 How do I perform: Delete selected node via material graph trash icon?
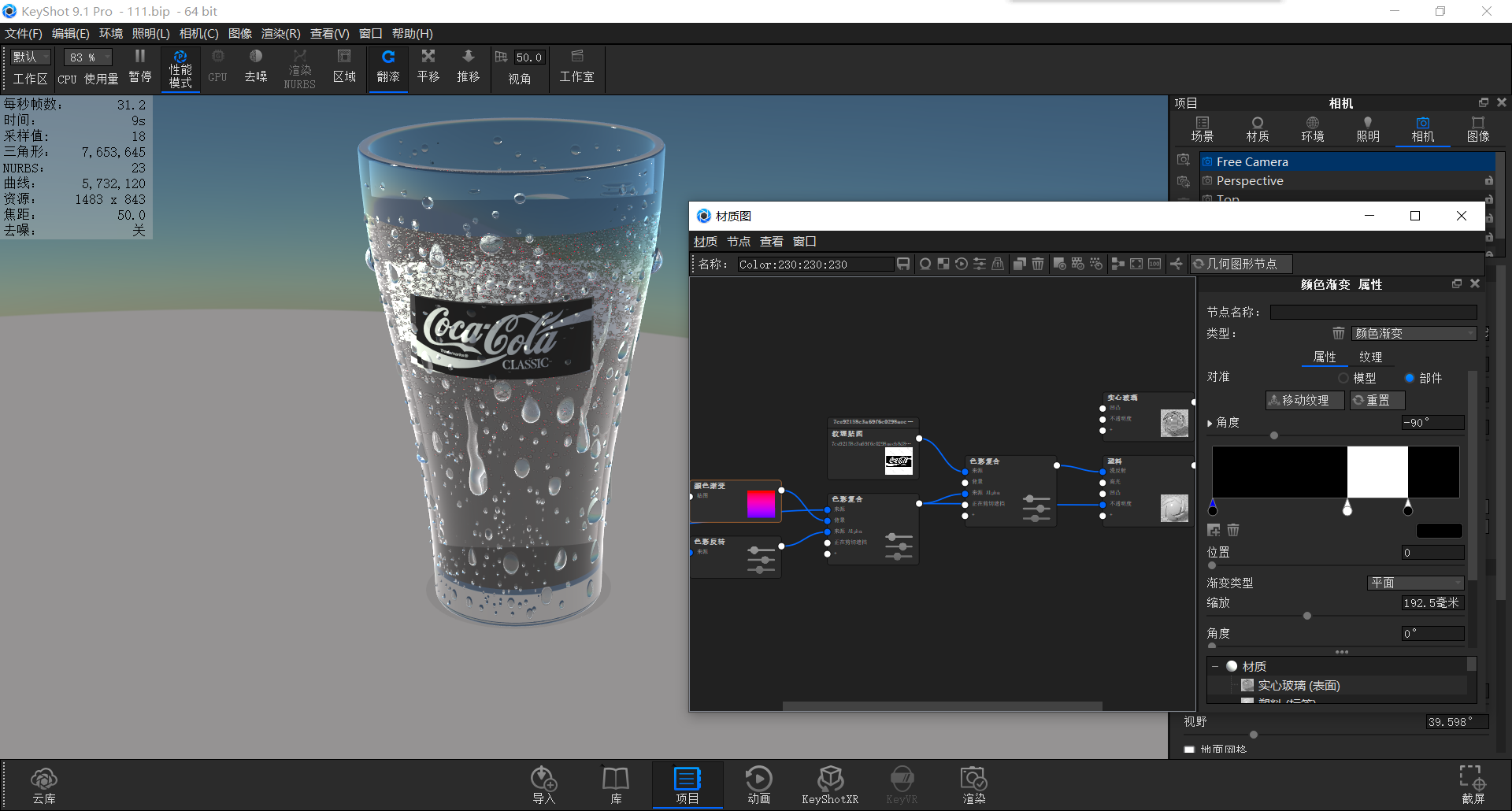coord(1038,264)
